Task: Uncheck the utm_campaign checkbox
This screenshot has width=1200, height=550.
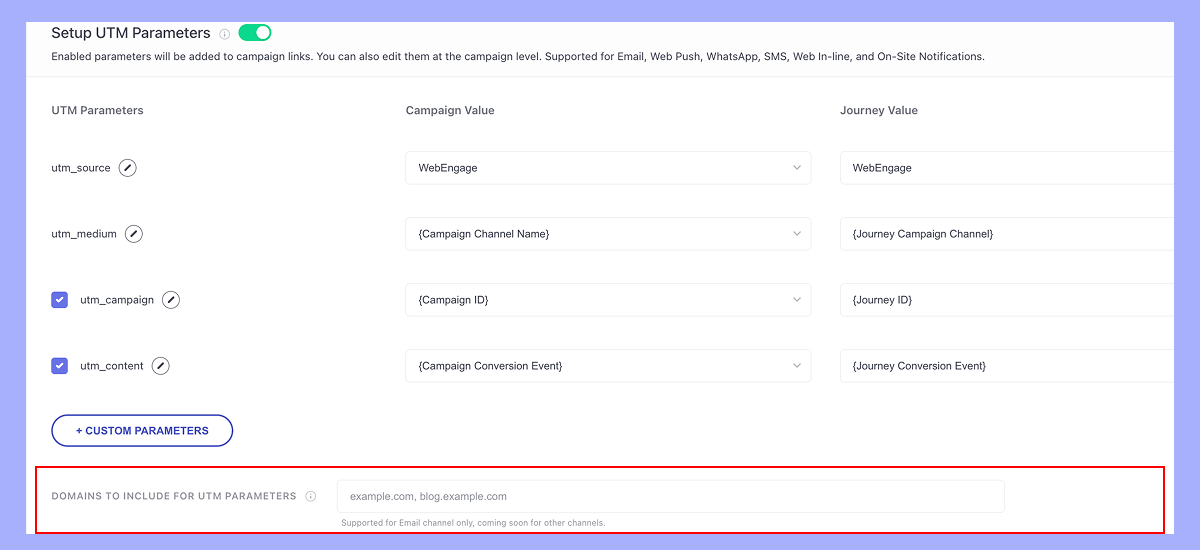Action: click(x=60, y=300)
